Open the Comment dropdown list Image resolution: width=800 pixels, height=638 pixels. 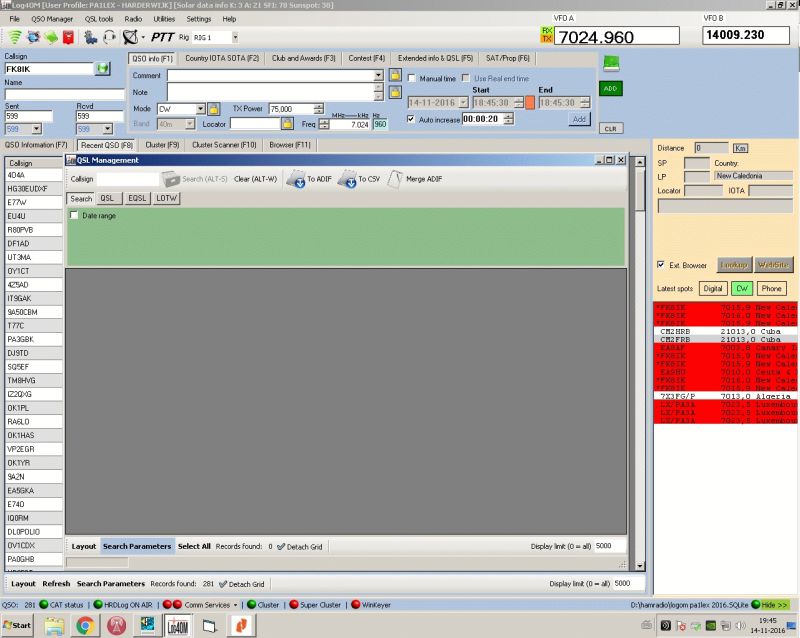[x=378, y=76]
